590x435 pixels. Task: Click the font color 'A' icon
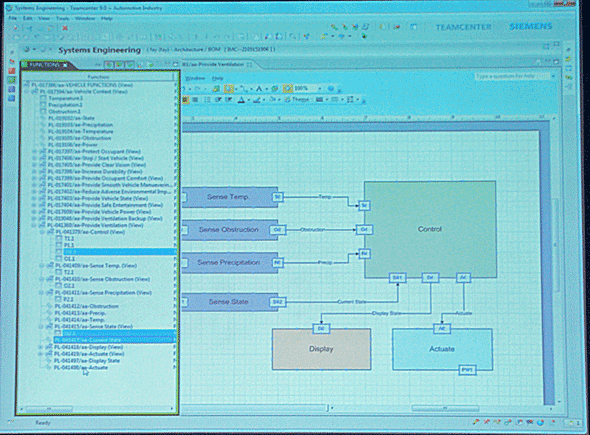(241, 100)
